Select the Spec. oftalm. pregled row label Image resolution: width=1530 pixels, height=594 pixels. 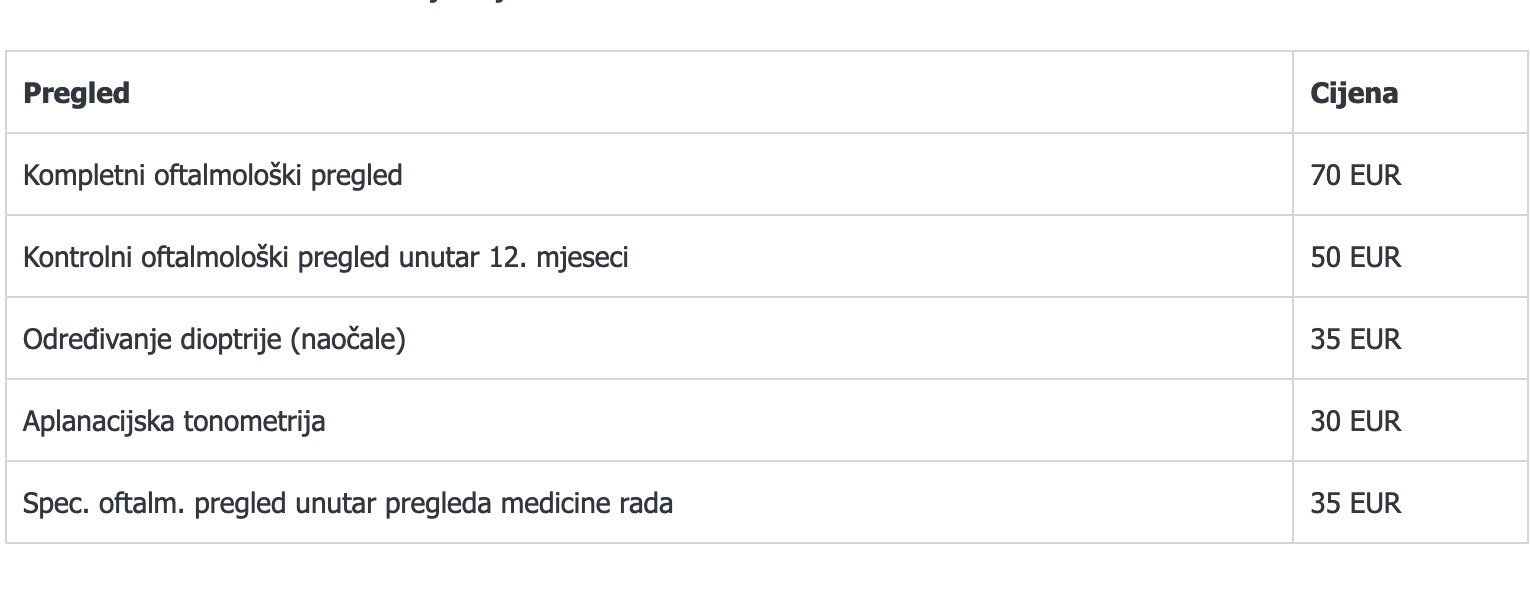point(347,503)
